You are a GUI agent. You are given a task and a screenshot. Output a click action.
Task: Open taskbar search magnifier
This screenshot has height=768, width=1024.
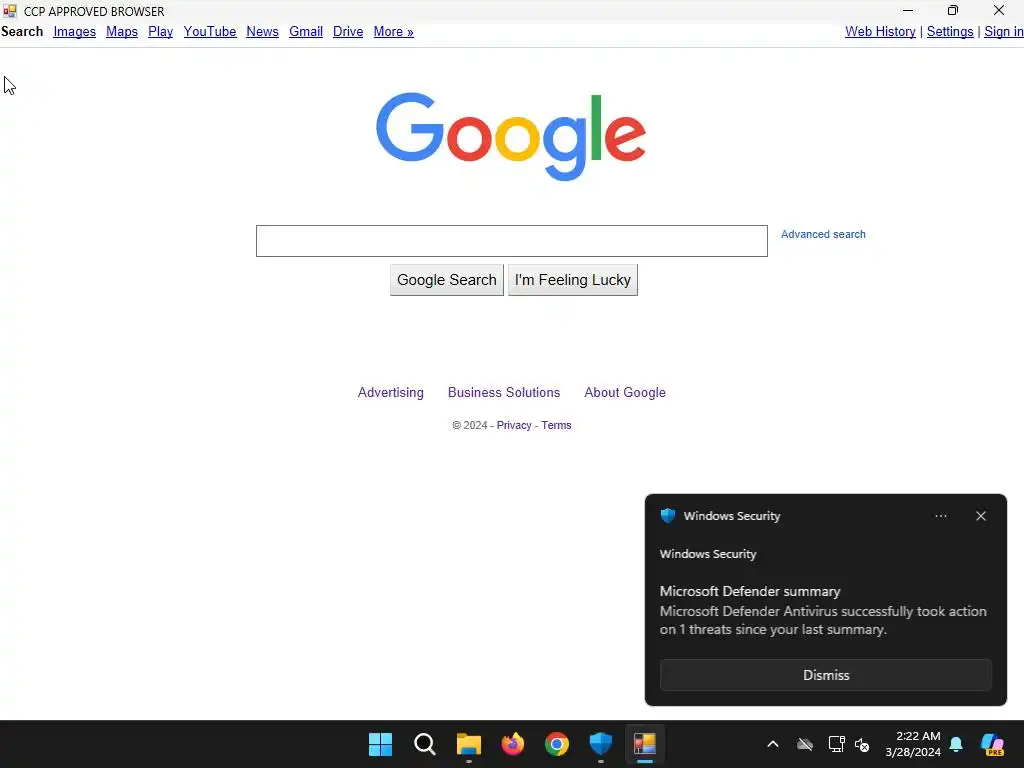pyautogui.click(x=424, y=744)
